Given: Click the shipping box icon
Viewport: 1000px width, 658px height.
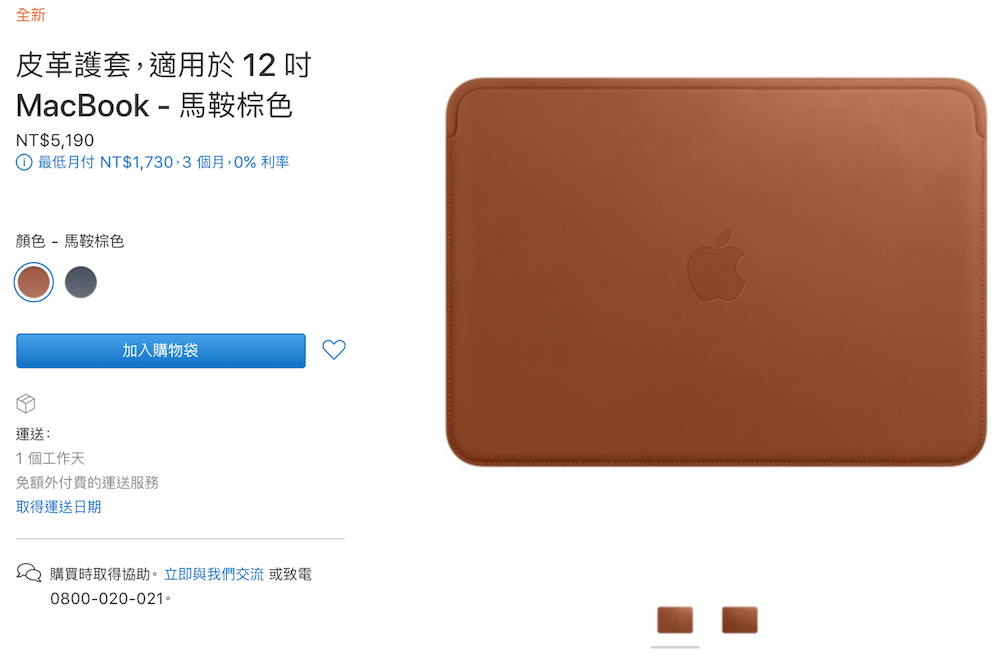Looking at the screenshot, I should click(26, 404).
